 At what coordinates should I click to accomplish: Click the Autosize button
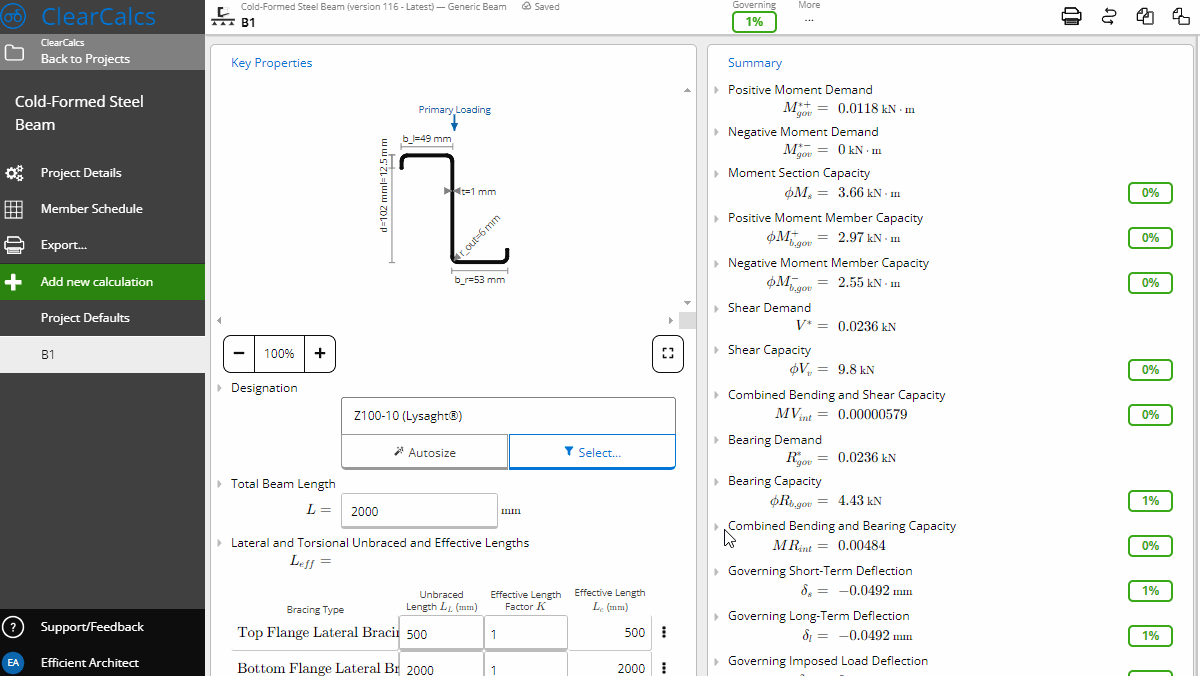425,452
